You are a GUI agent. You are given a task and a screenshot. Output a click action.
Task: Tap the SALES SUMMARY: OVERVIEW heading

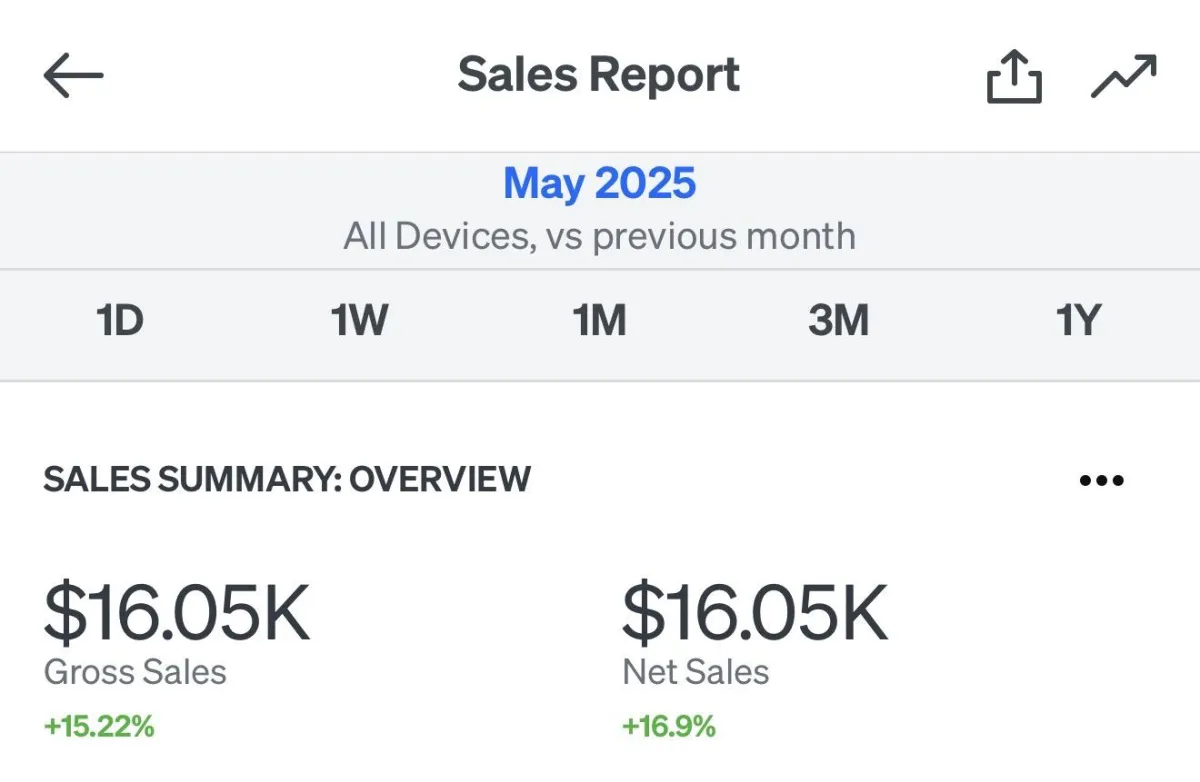287,479
